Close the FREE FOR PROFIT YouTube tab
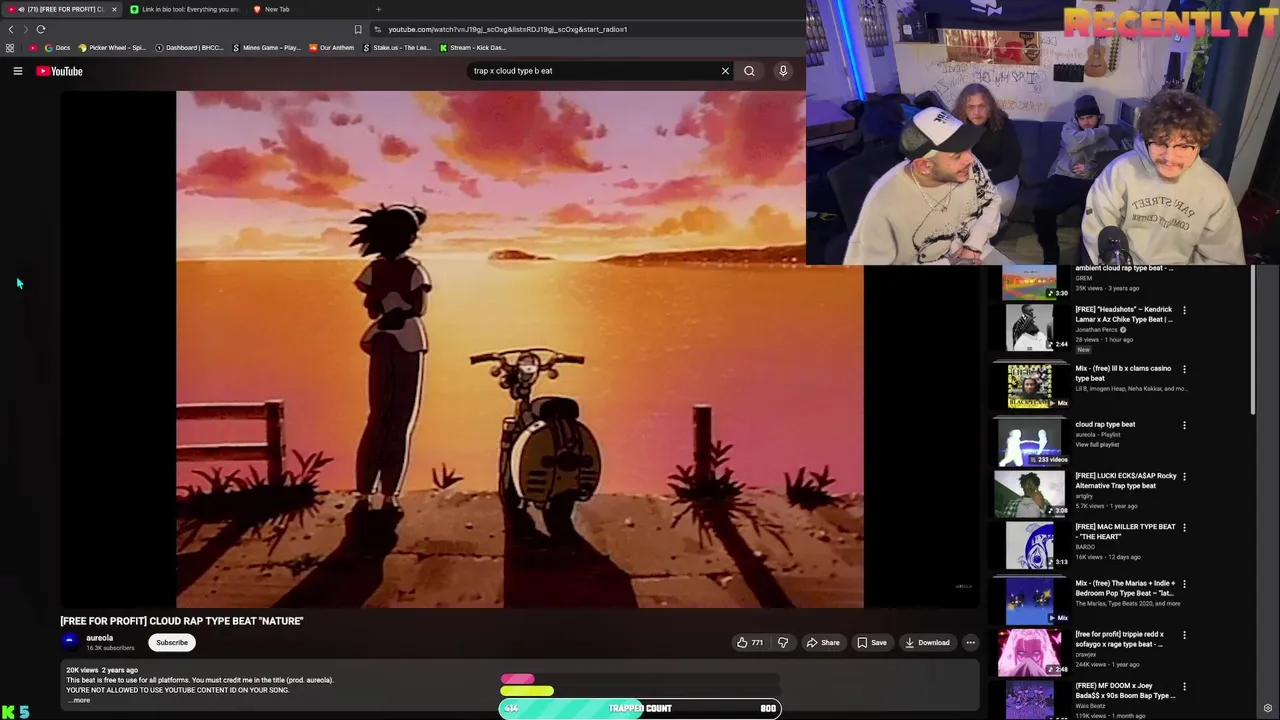1280x720 pixels. [x=114, y=9]
